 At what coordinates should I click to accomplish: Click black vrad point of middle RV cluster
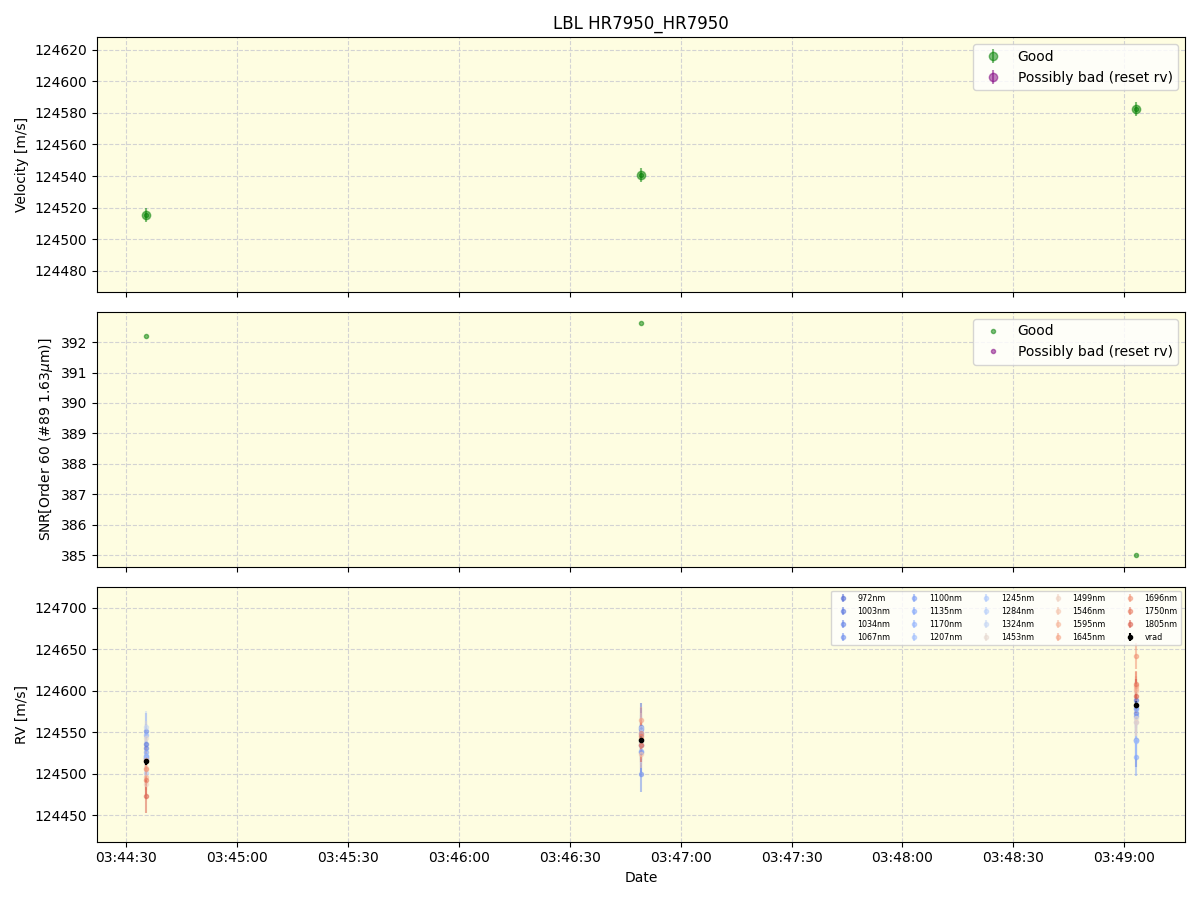[641, 740]
